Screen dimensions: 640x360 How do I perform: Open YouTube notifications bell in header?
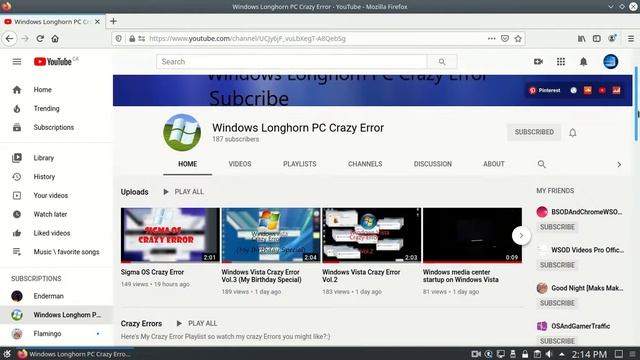pyautogui.click(x=583, y=62)
